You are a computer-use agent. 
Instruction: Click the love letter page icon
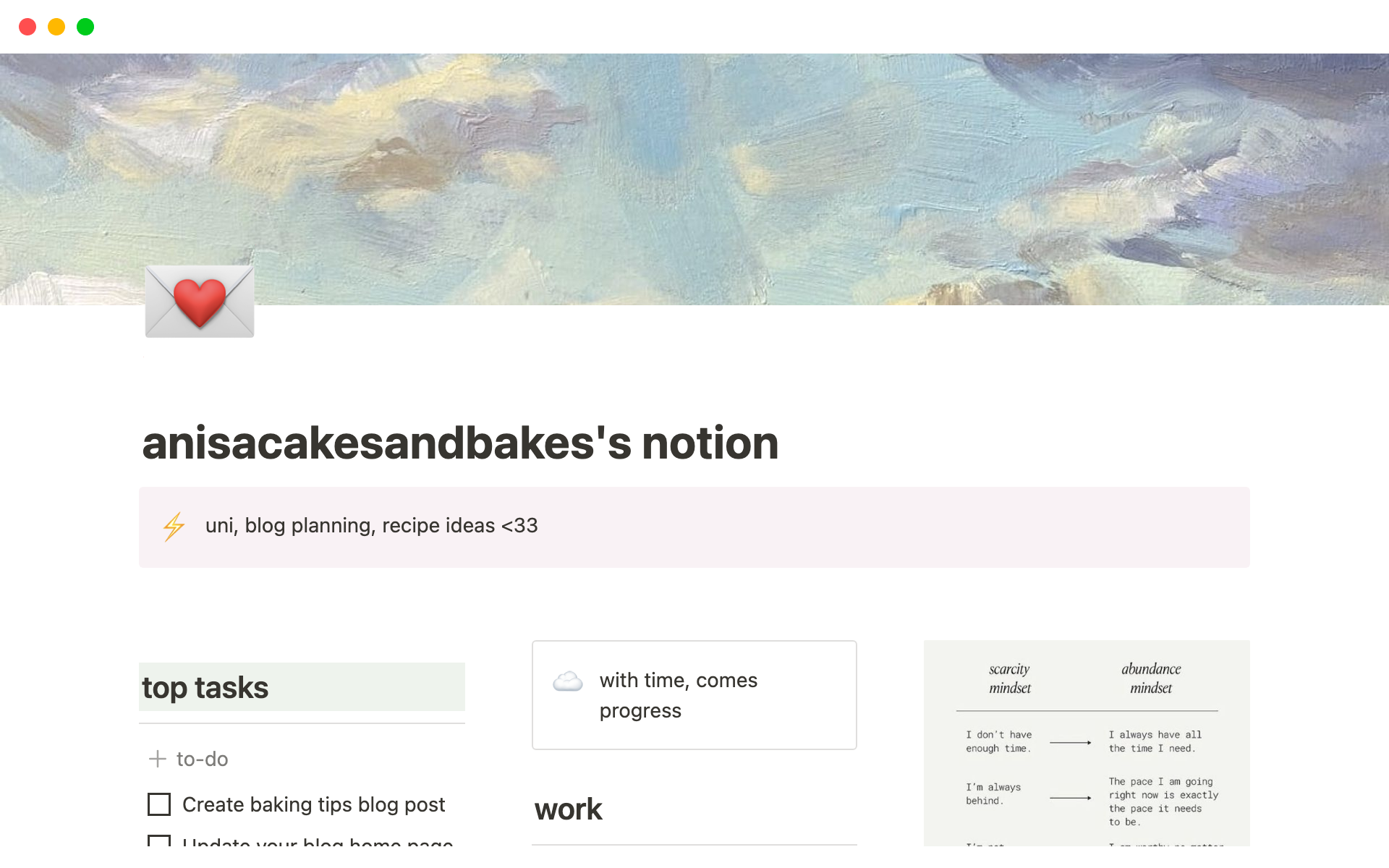pos(200,301)
